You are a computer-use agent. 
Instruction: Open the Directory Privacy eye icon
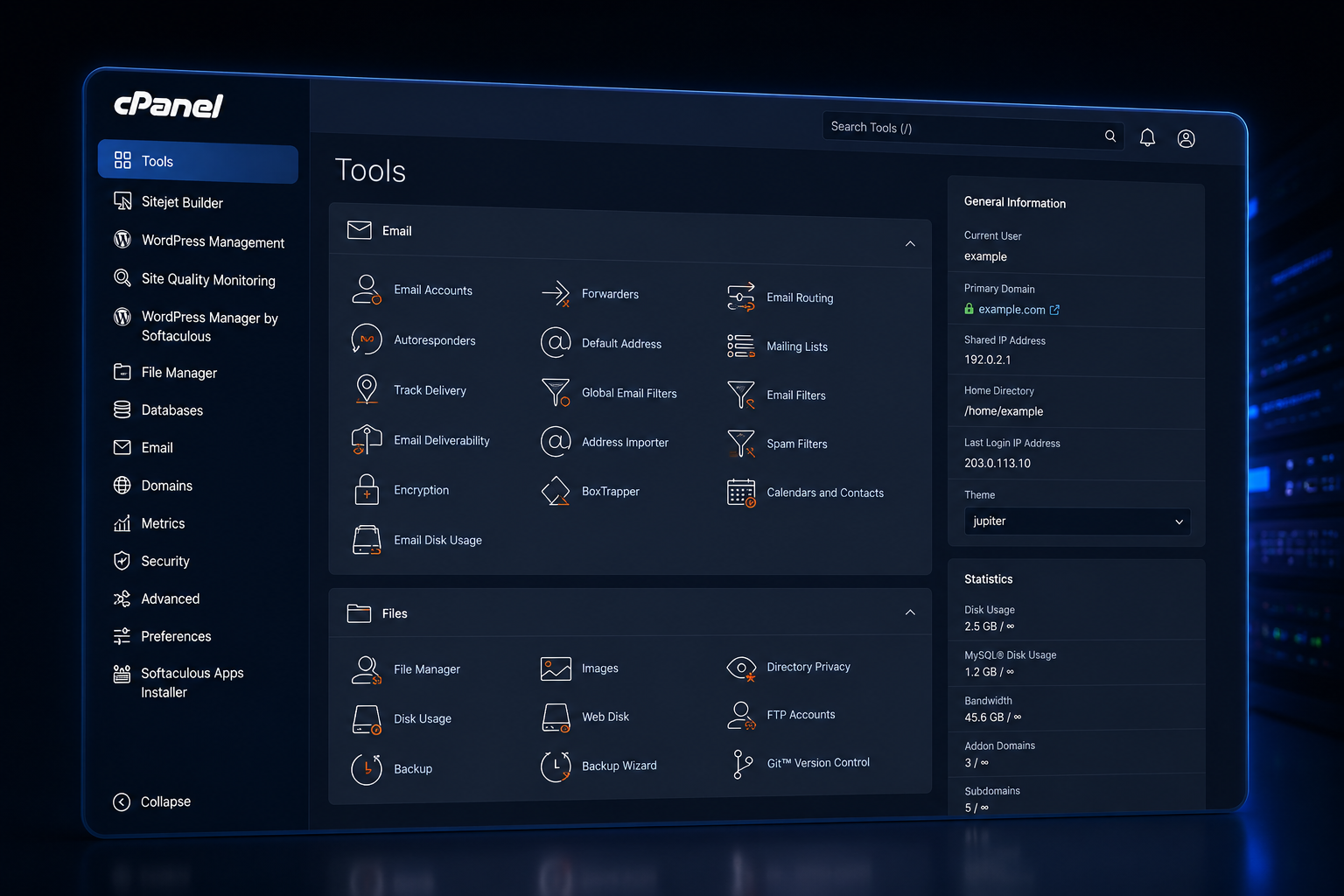(741, 668)
